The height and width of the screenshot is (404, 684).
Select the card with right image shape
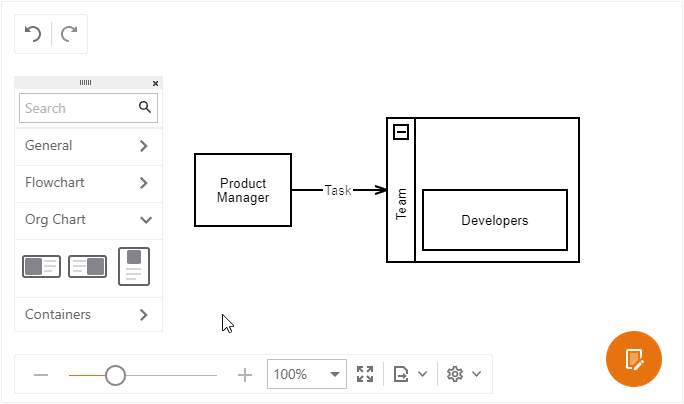coord(87,267)
